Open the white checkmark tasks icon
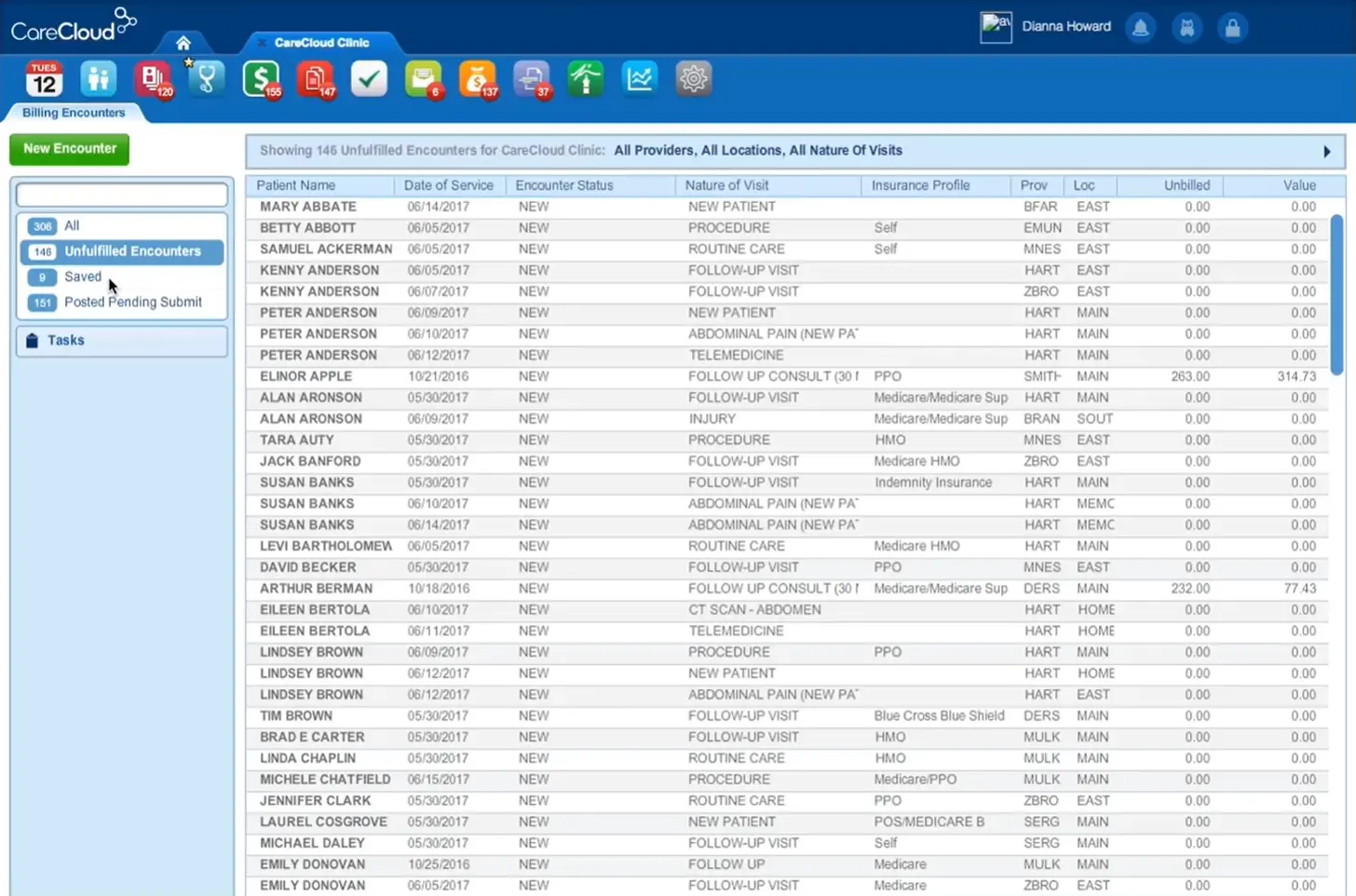Image resolution: width=1356 pixels, height=896 pixels. coord(369,79)
